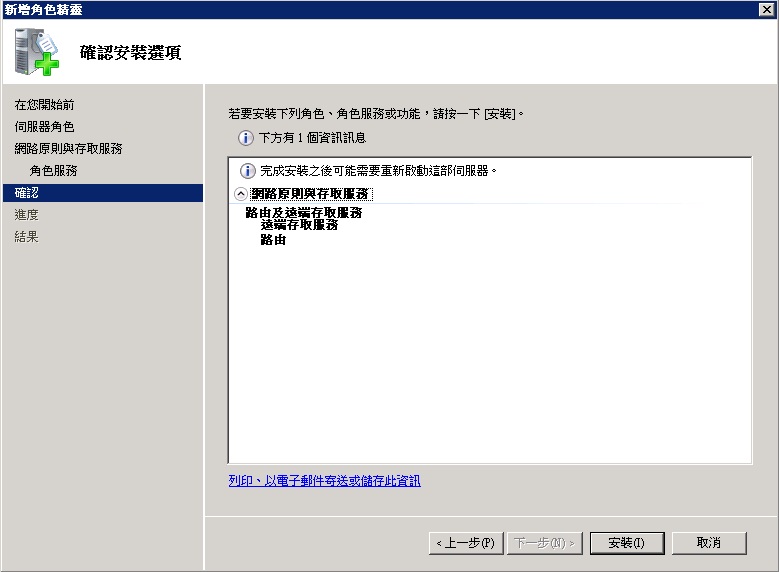Click the disabled 下一步(N) button
This screenshot has width=779, height=572.
click(545, 543)
